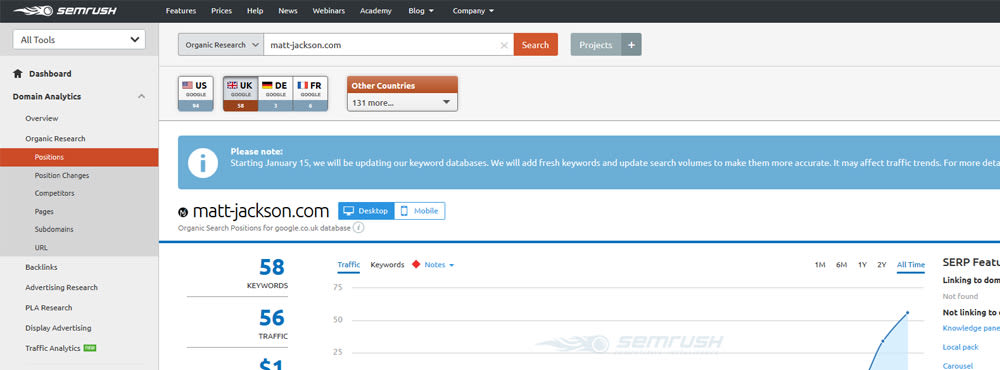This screenshot has height=370, width=1000.
Task: Set chart range to 1Y
Action: point(862,265)
